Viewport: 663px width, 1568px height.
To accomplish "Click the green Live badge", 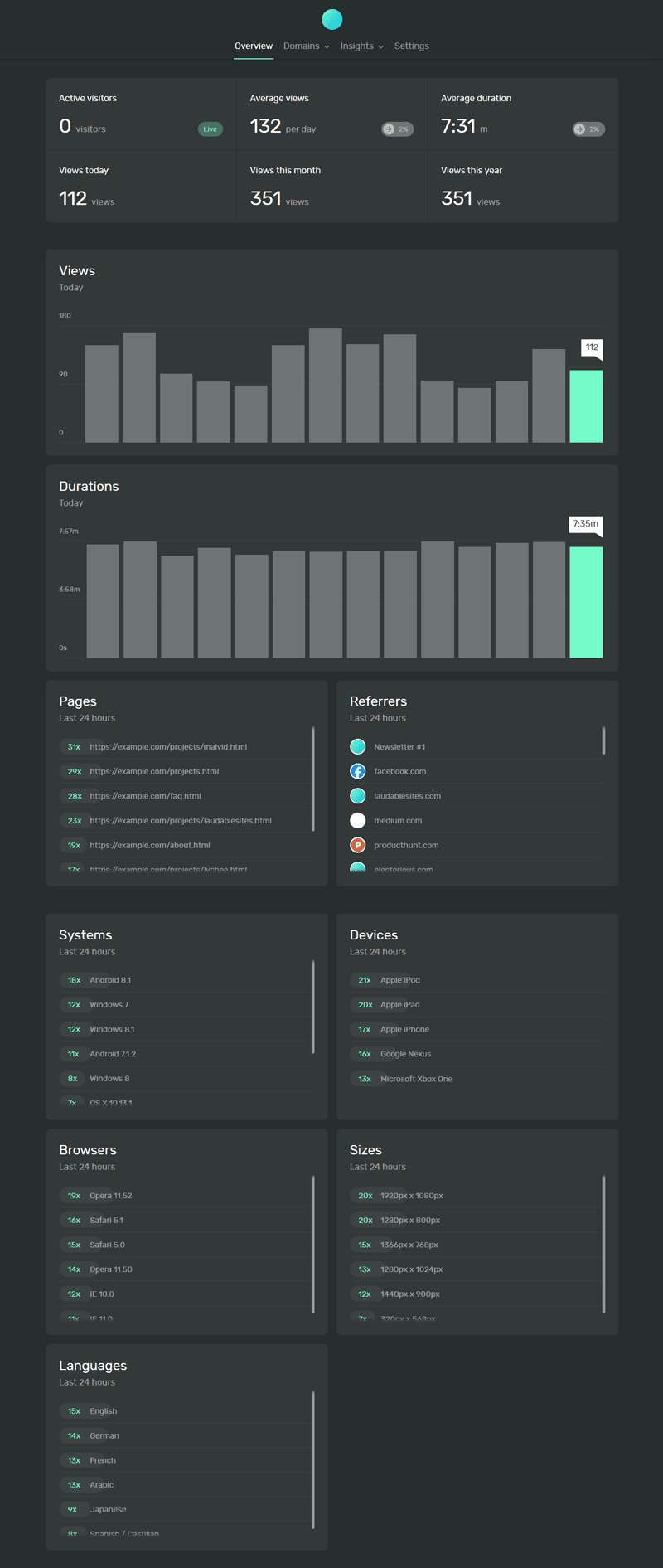I will 210,129.
